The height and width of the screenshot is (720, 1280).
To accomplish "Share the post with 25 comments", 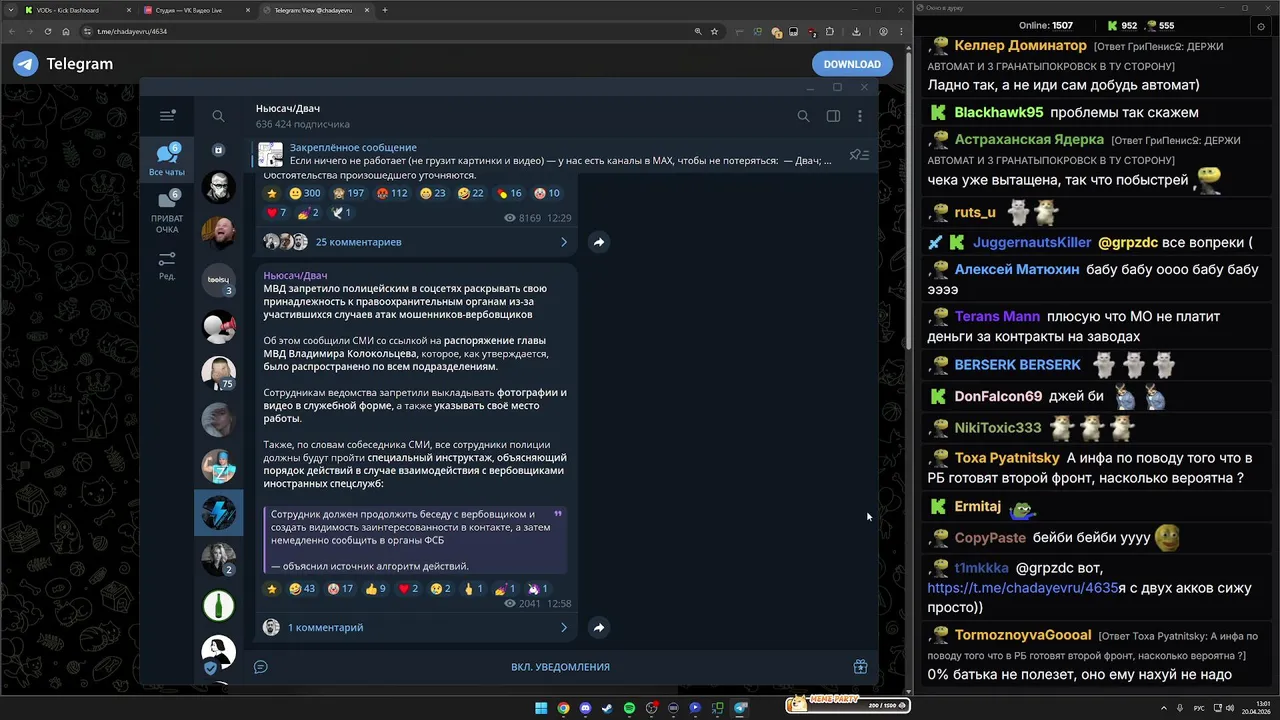I will pyautogui.click(x=598, y=242).
